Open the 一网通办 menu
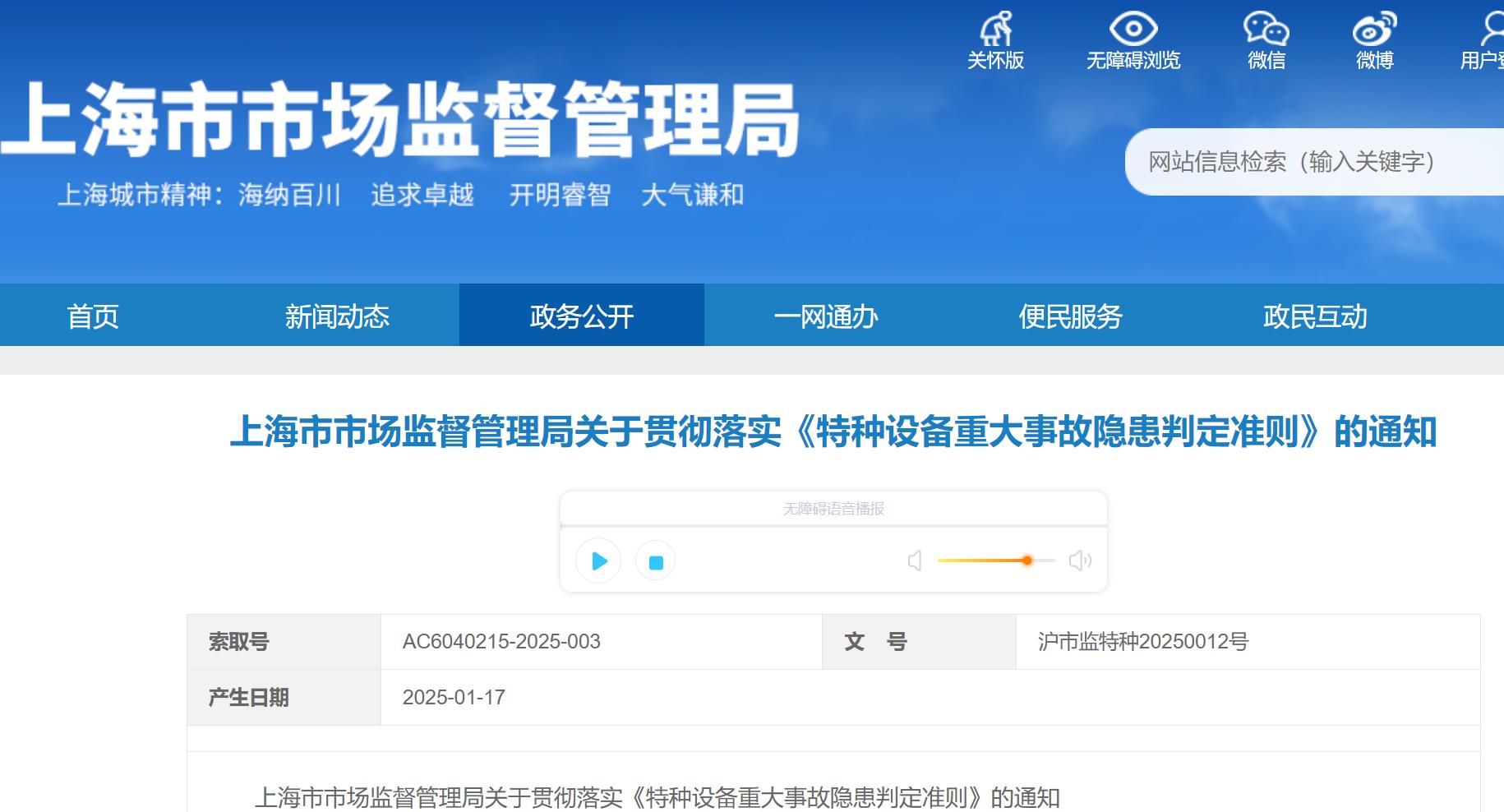This screenshot has height=812, width=1504. tap(826, 316)
